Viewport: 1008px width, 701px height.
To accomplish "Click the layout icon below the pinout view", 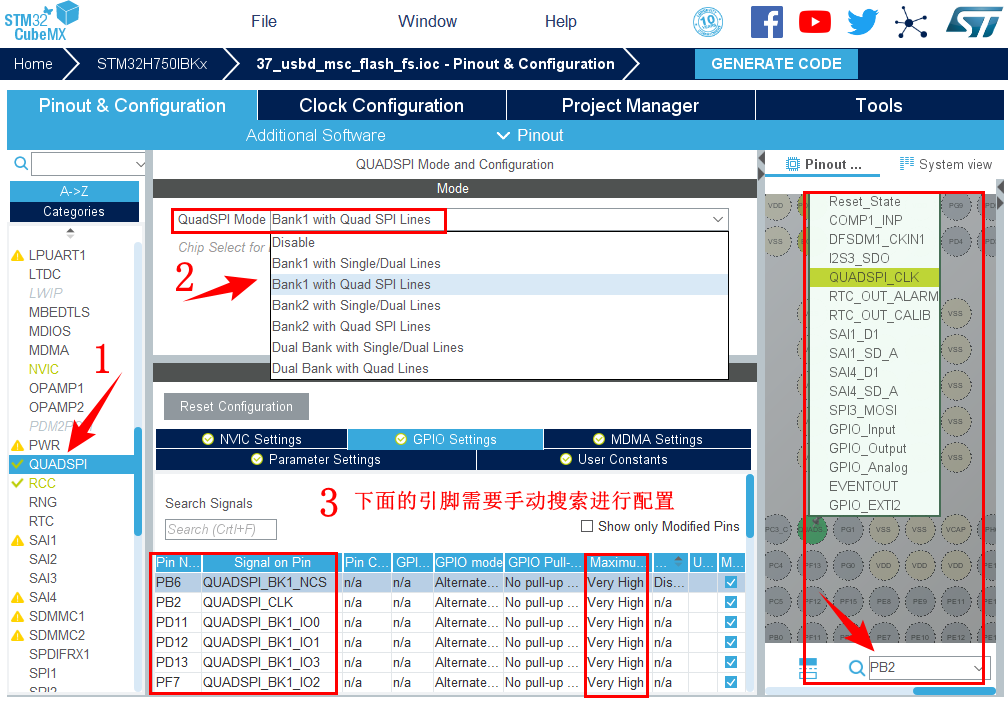I will point(808,669).
